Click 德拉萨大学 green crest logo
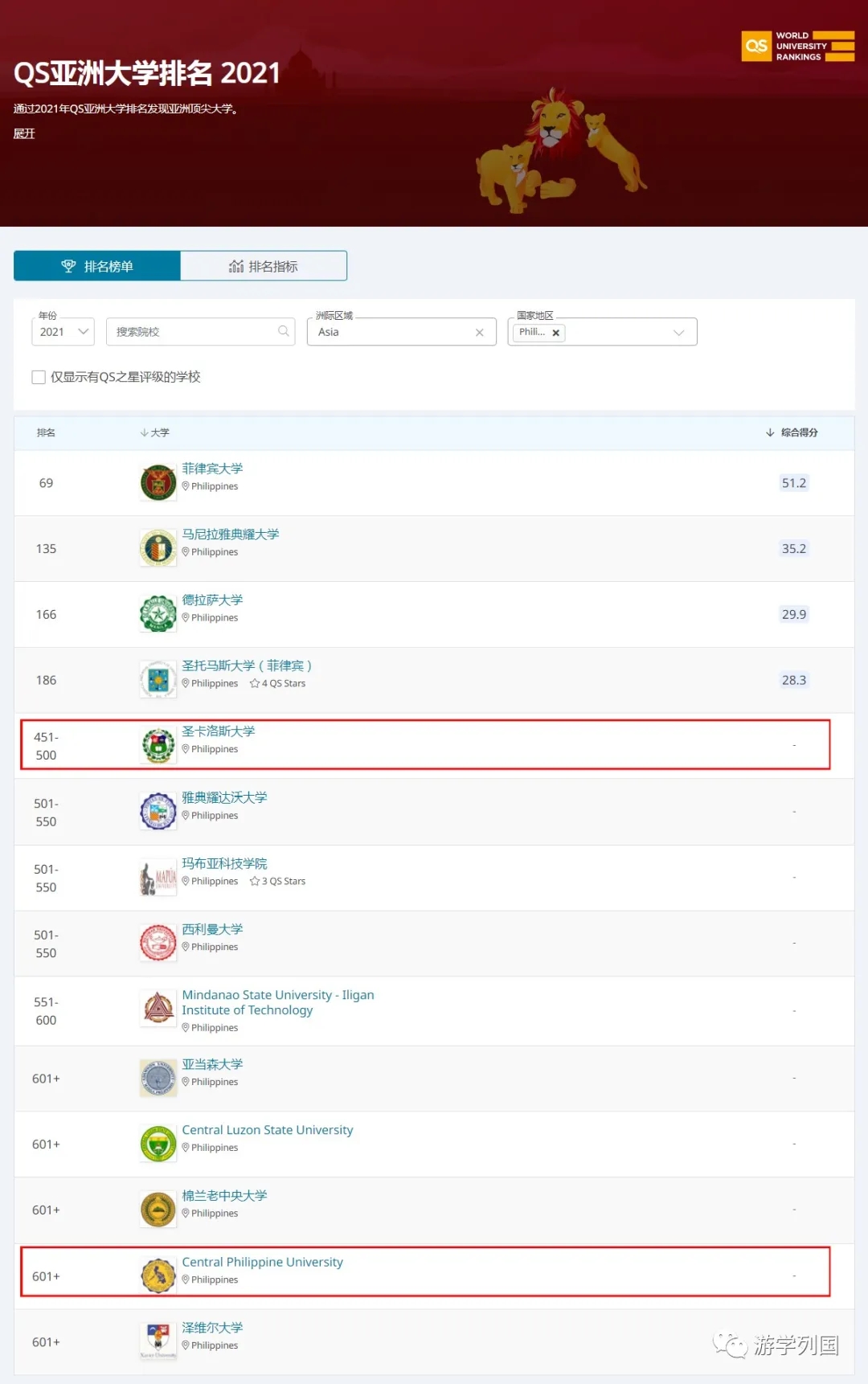 pos(158,615)
